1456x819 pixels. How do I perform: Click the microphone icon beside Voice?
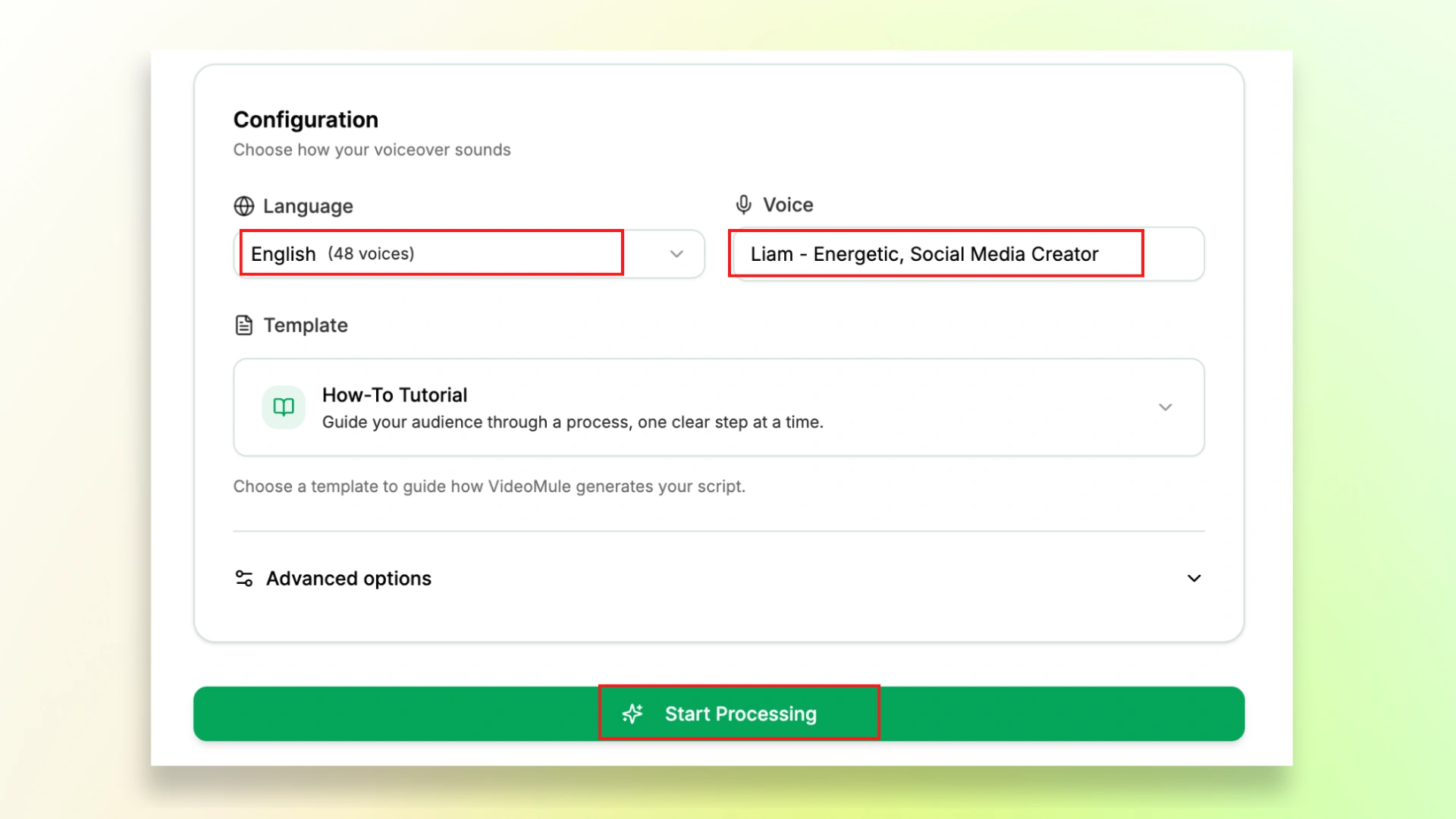(742, 204)
